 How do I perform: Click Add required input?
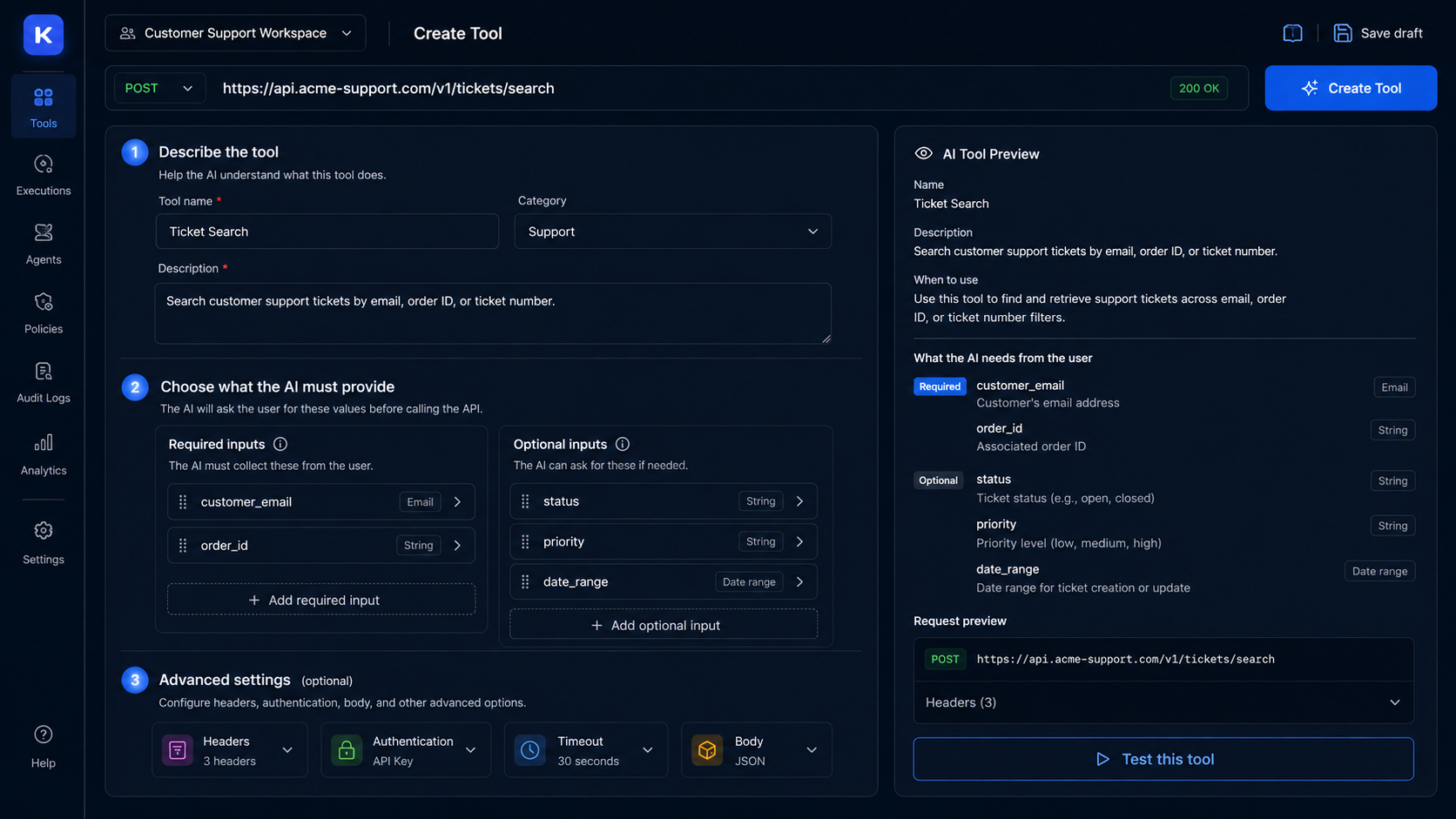(x=321, y=600)
